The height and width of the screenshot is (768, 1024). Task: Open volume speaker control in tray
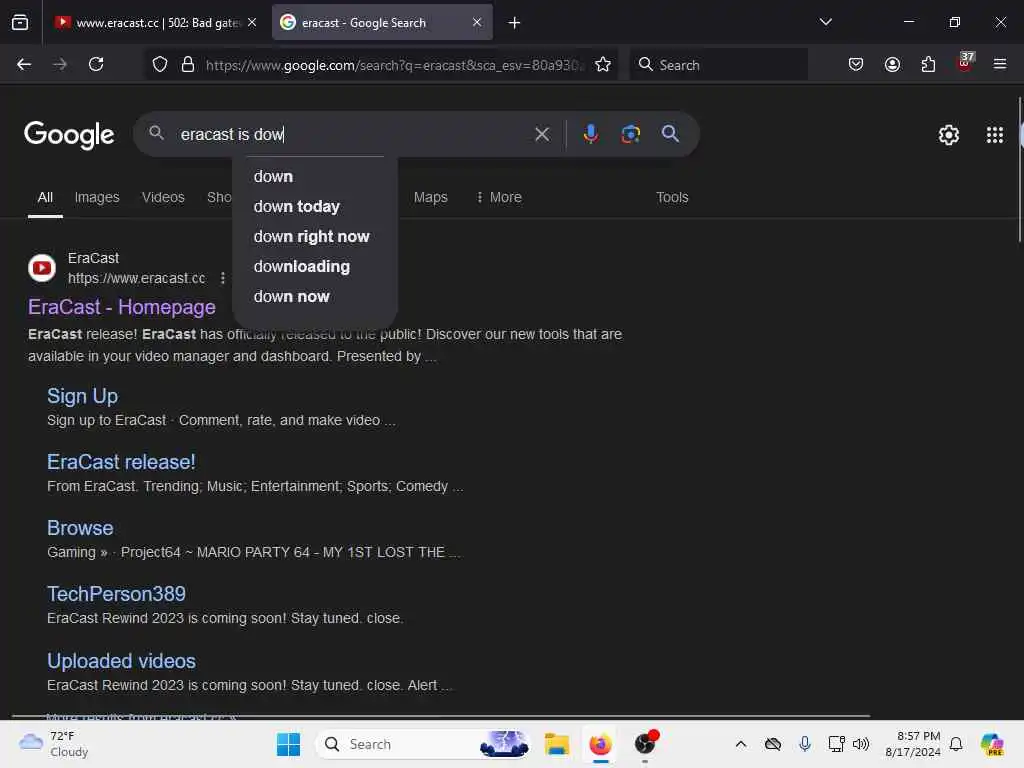pos(861,744)
